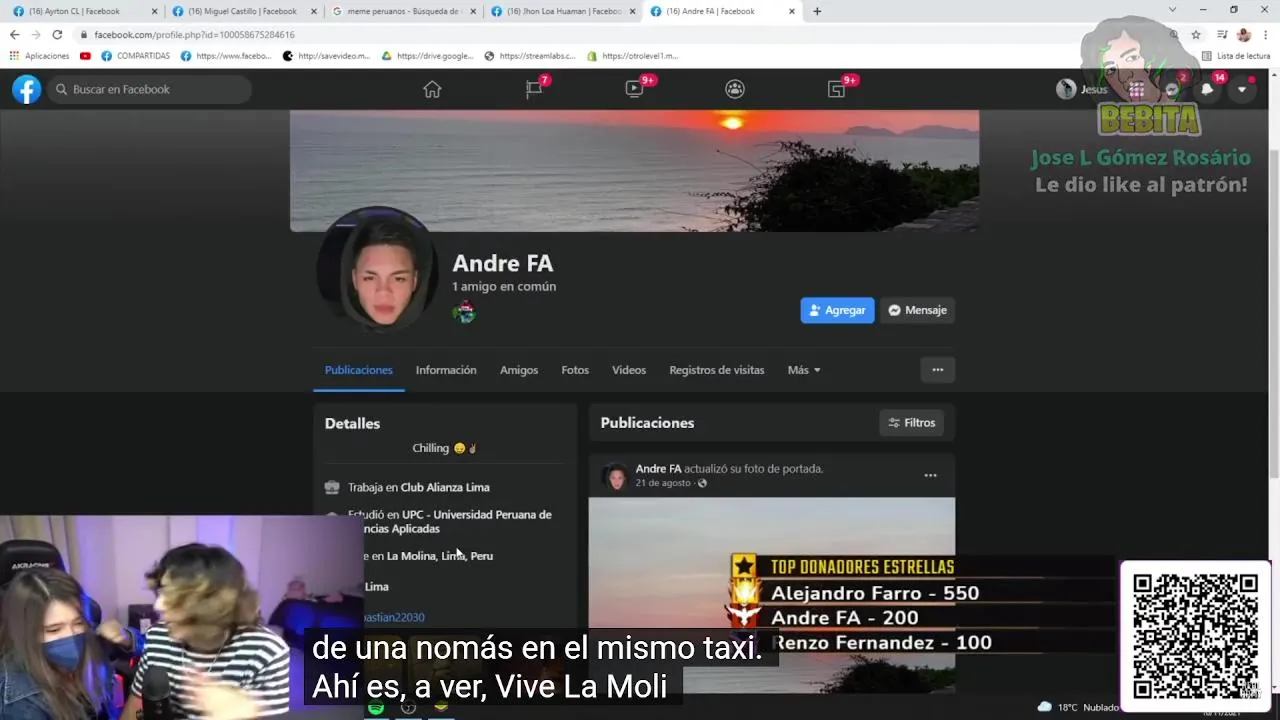1280x720 pixels.
Task: Open Facebook notifications bell
Action: (1207, 89)
